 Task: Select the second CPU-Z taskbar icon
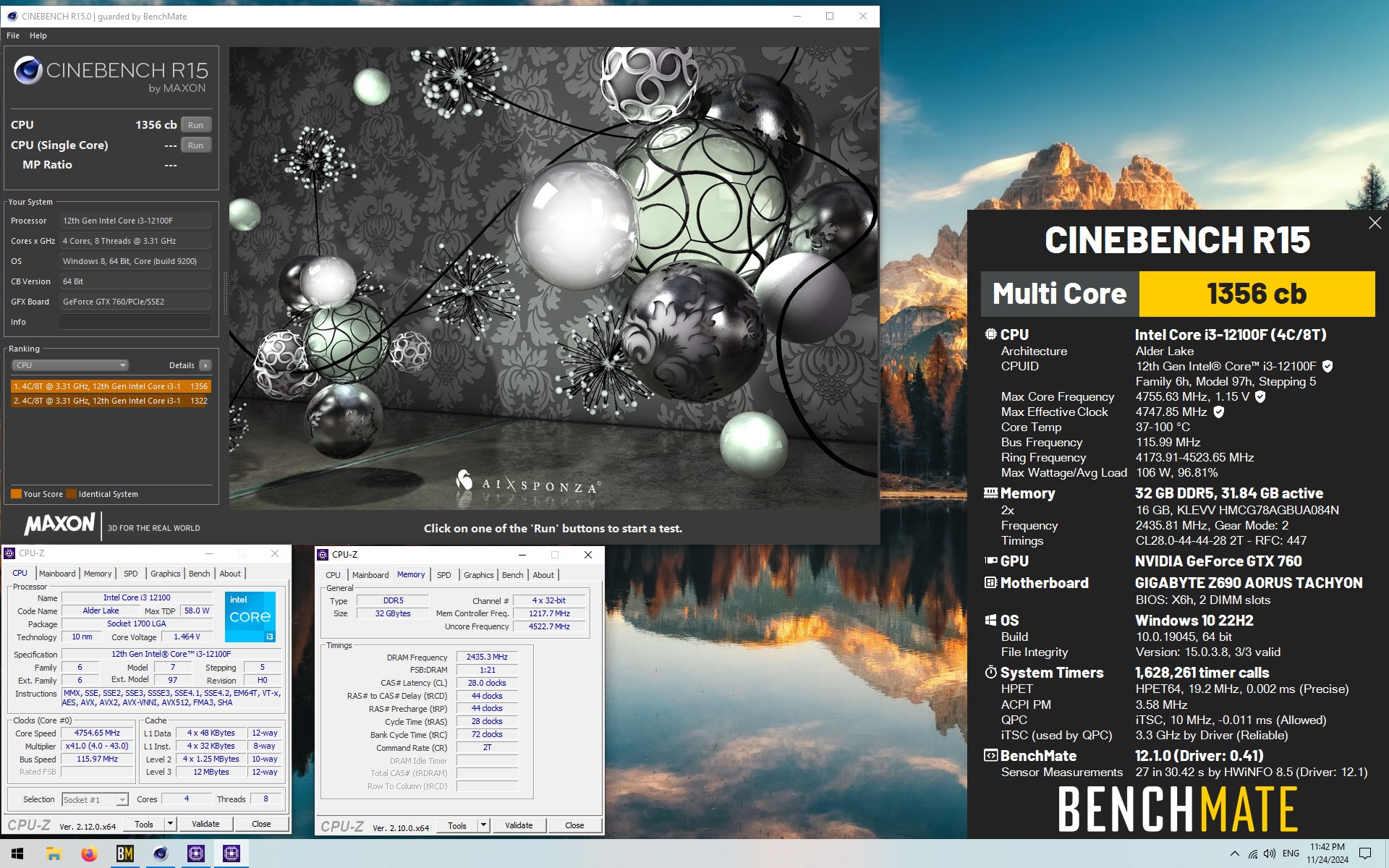pos(231,854)
